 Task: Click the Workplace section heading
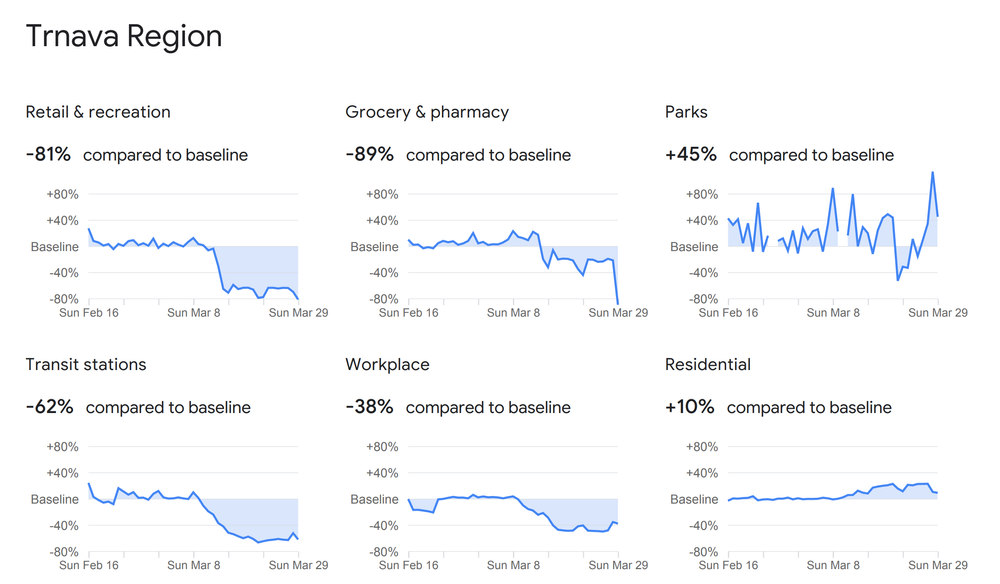(387, 365)
